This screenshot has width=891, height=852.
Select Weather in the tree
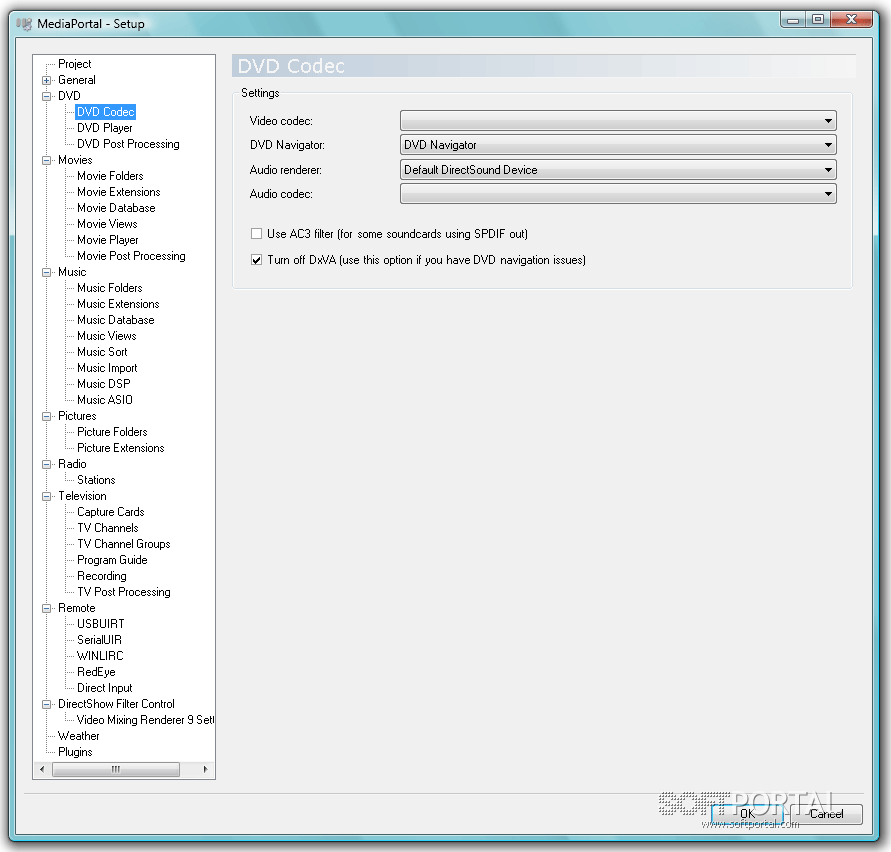coord(78,736)
